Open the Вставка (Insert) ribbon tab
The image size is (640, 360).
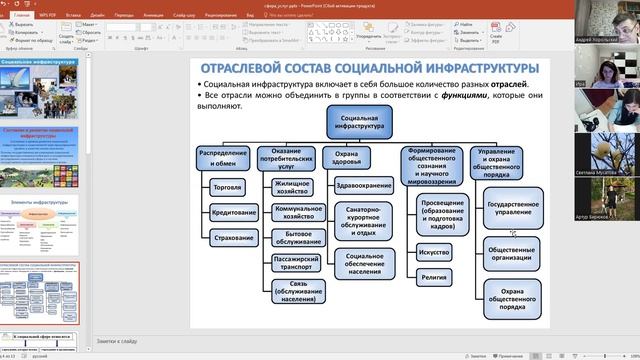pyautogui.click(x=73, y=15)
